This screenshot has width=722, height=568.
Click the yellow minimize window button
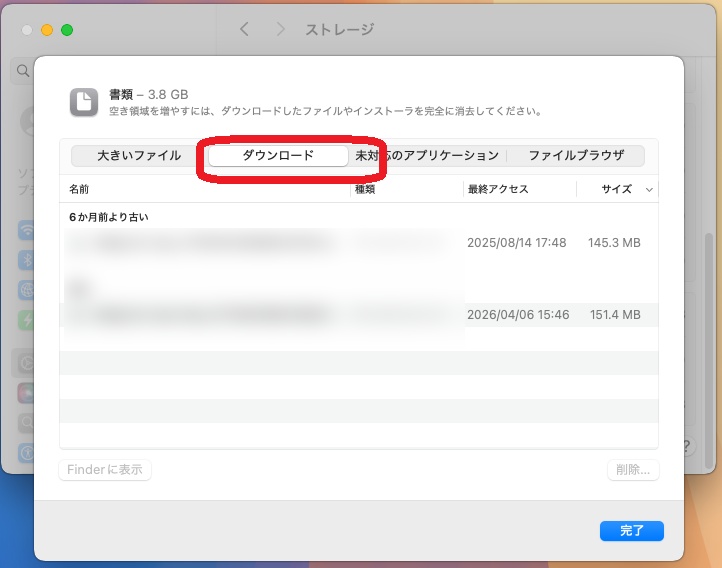point(47,30)
